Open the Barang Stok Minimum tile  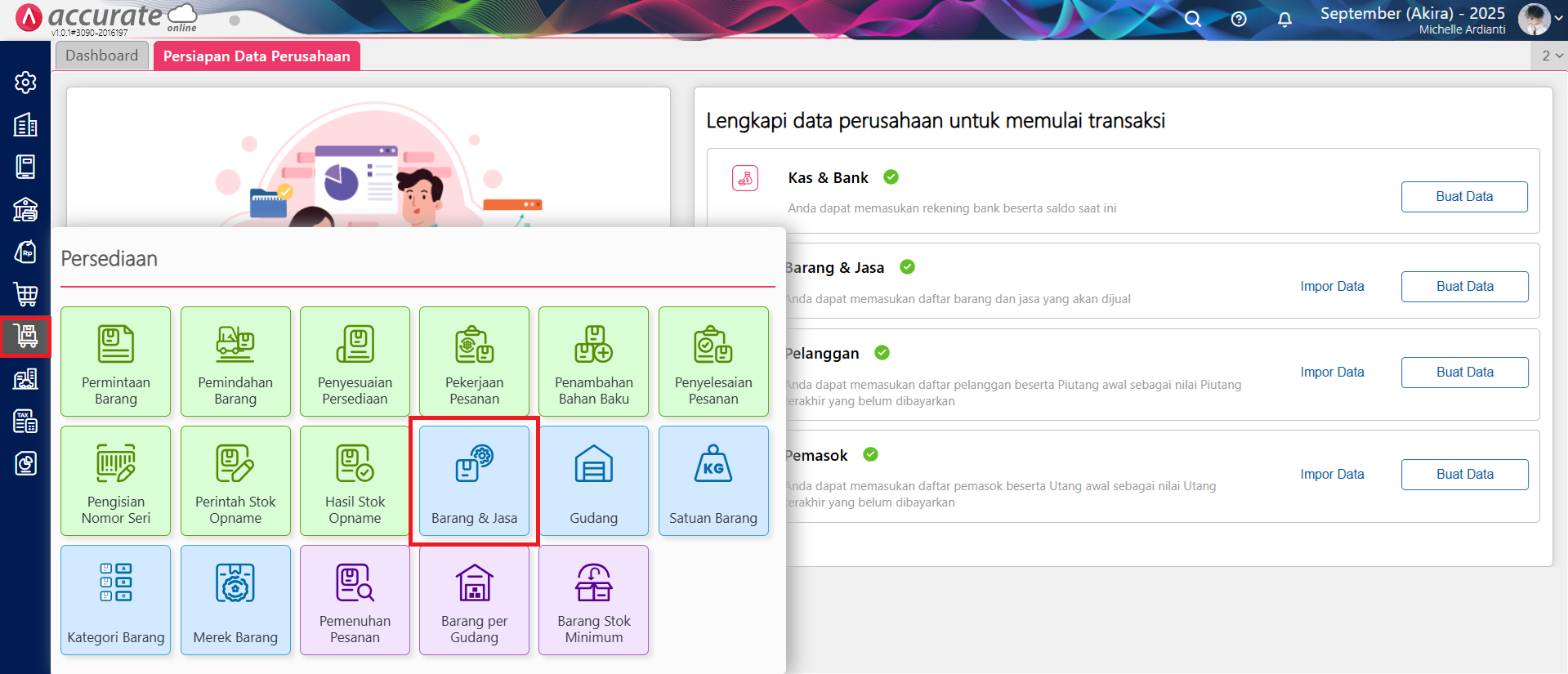(x=593, y=600)
